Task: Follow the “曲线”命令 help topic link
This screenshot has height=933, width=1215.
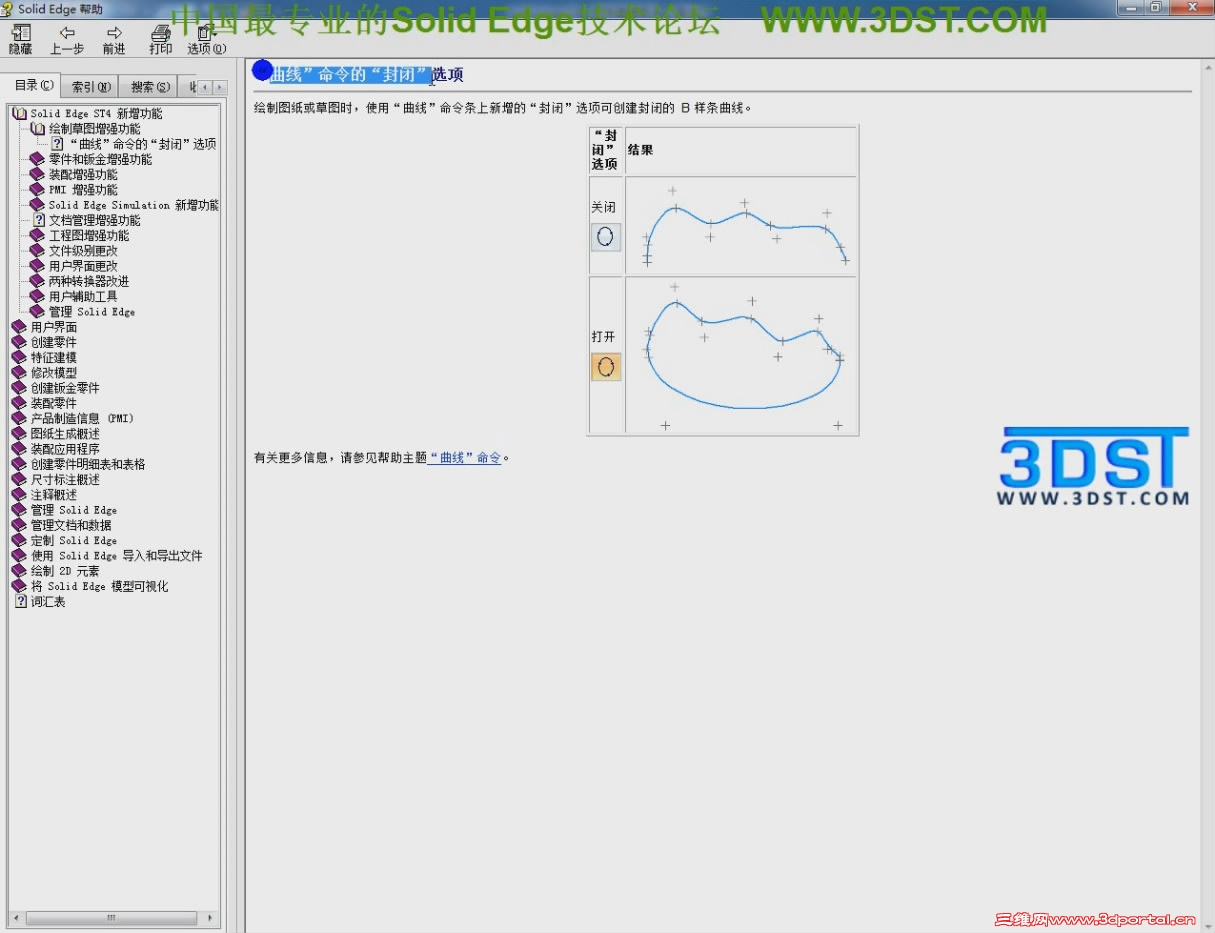Action: click(x=465, y=458)
